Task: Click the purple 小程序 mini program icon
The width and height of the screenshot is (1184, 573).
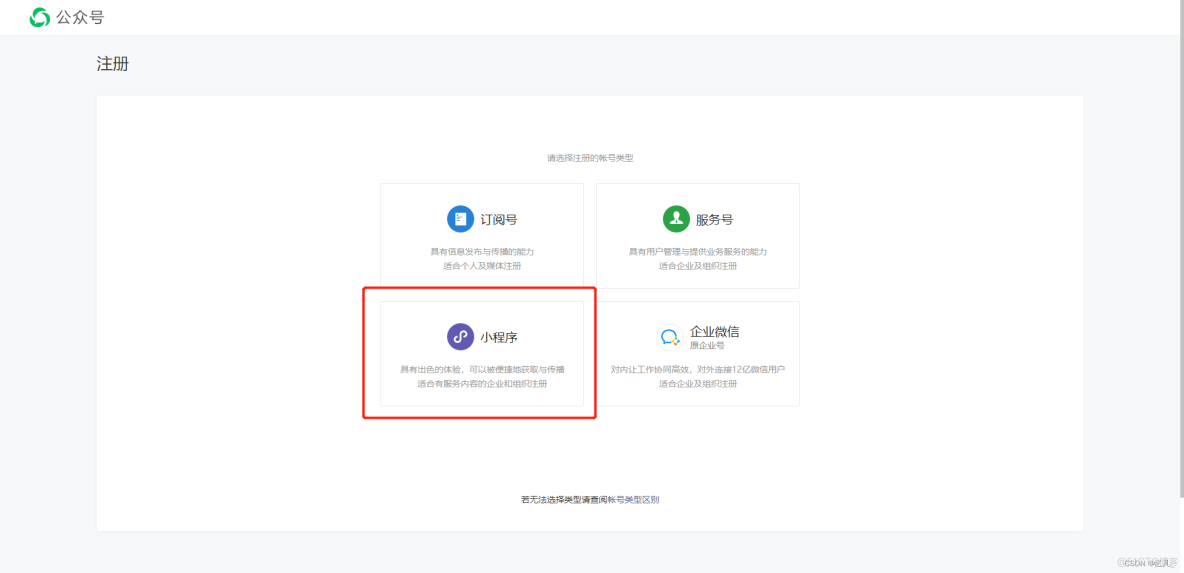Action: (x=461, y=337)
